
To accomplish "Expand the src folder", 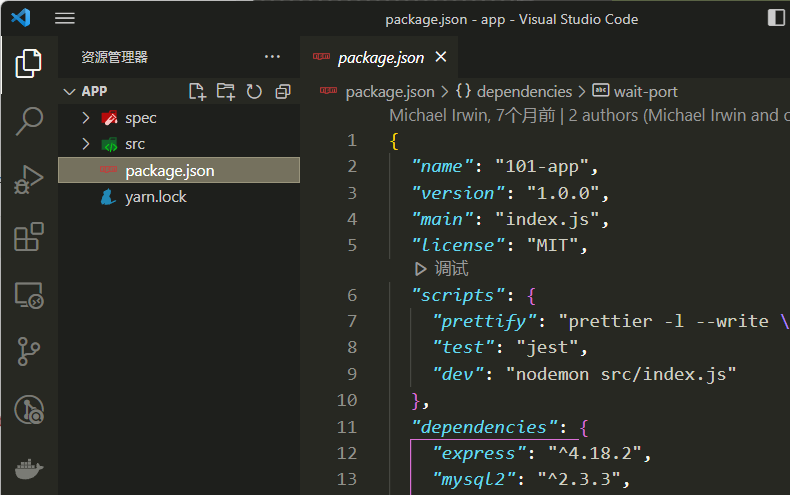I will [86, 144].
